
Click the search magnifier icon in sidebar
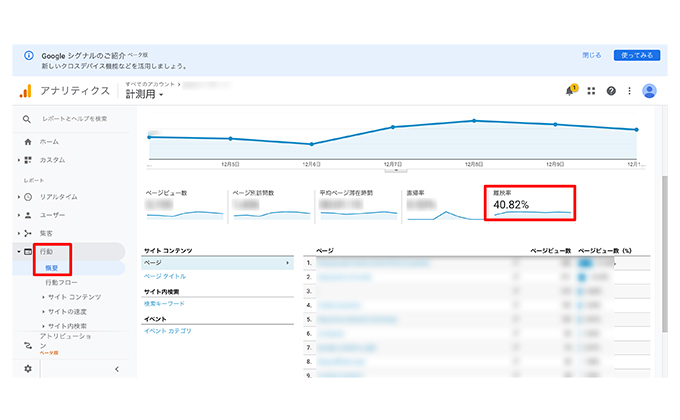pos(27,119)
